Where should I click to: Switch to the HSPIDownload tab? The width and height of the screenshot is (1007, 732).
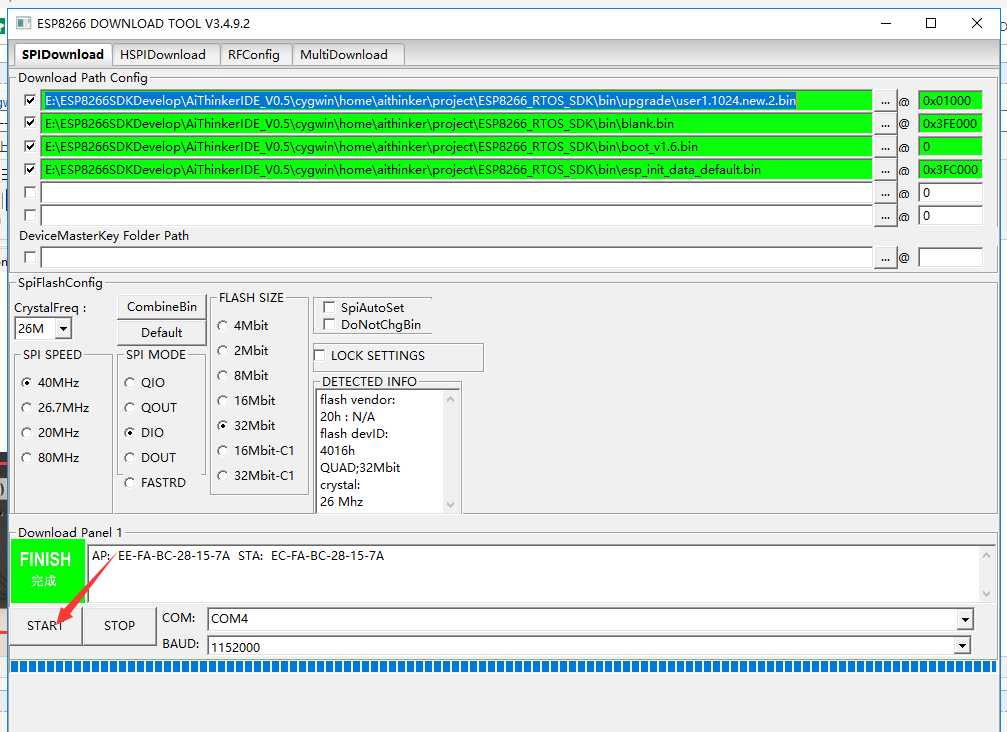point(162,55)
